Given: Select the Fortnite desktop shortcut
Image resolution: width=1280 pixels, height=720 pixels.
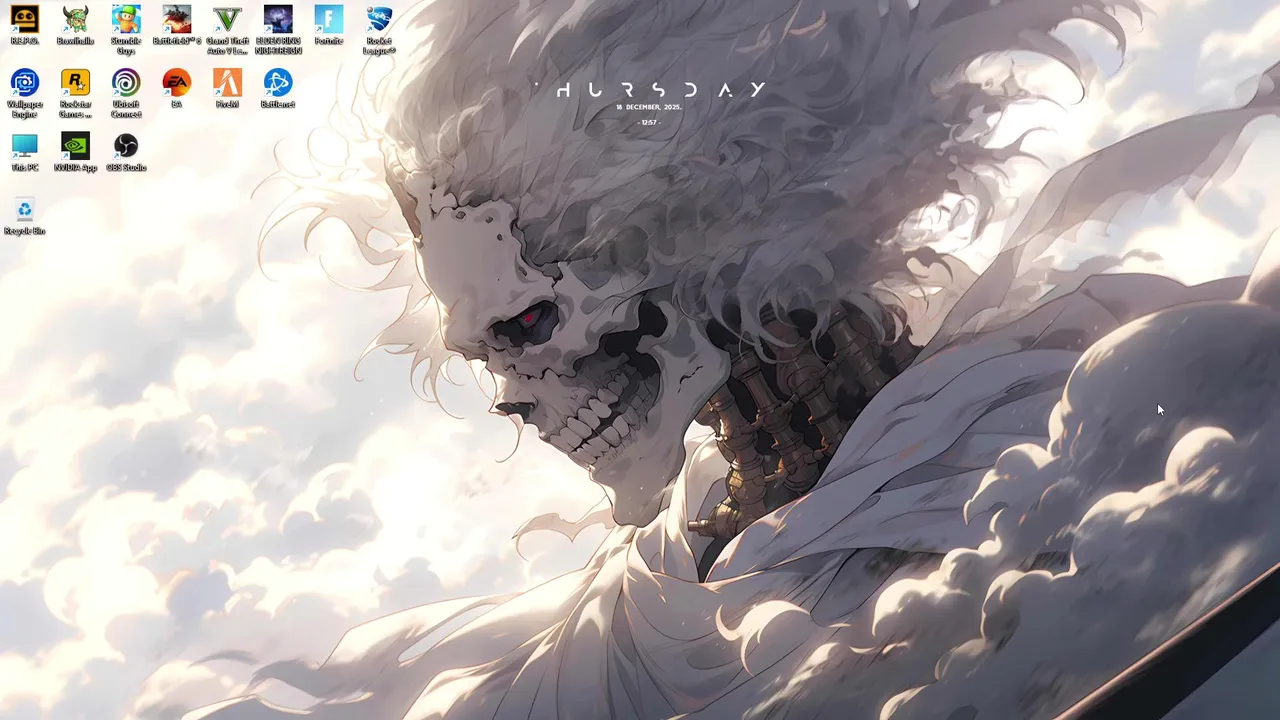Looking at the screenshot, I should 328,25.
